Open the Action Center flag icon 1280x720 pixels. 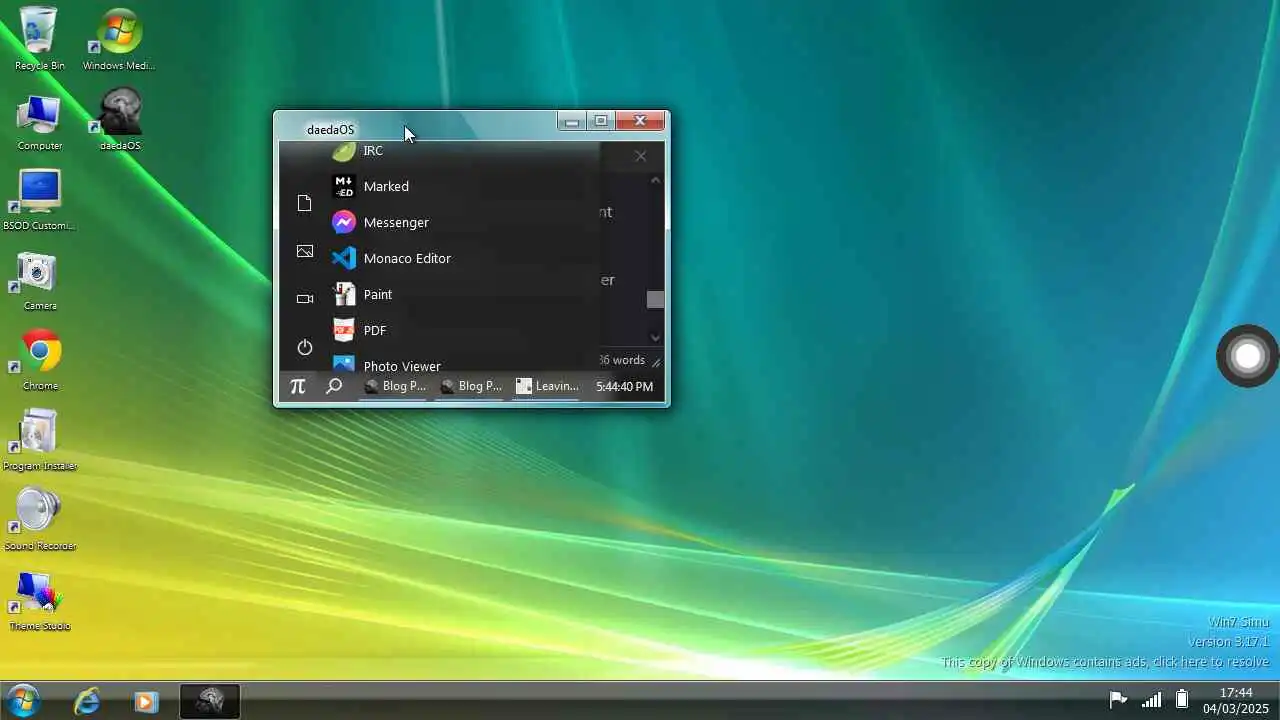click(1118, 700)
